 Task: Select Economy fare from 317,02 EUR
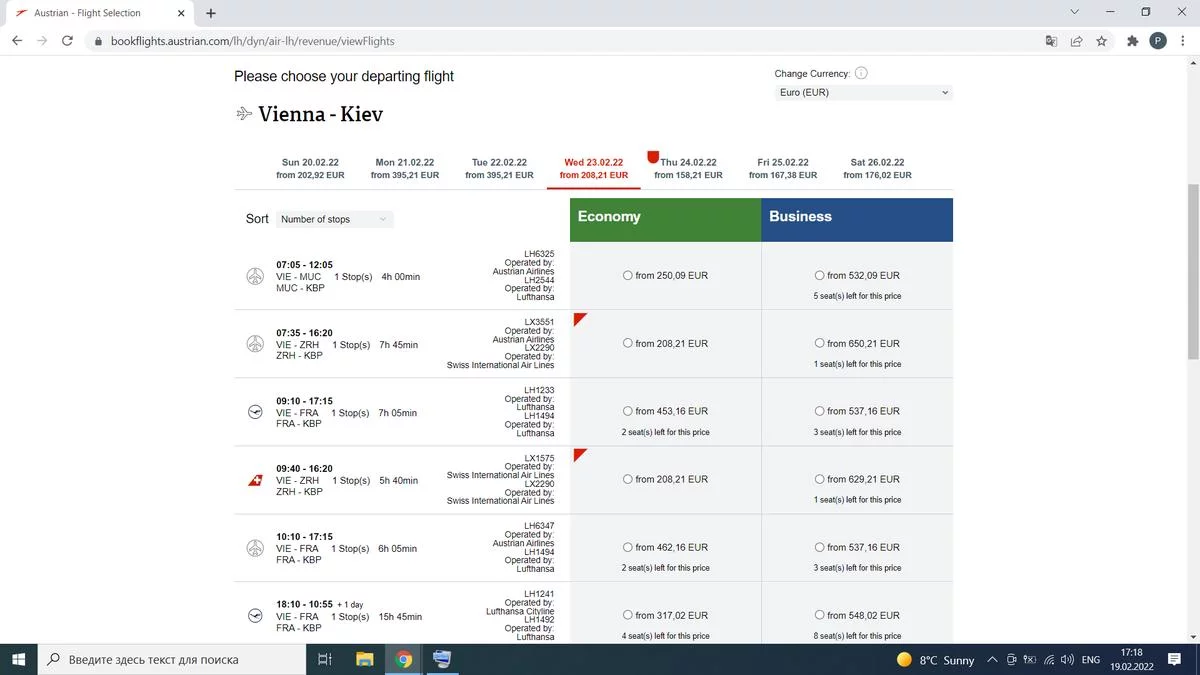click(627, 615)
